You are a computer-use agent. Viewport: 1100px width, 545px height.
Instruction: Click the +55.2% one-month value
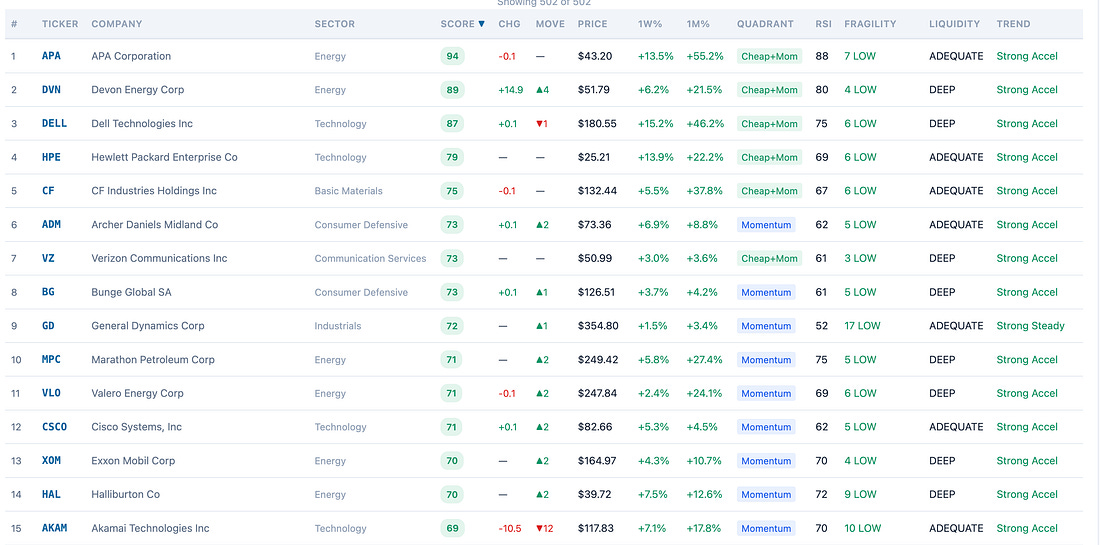click(x=705, y=56)
